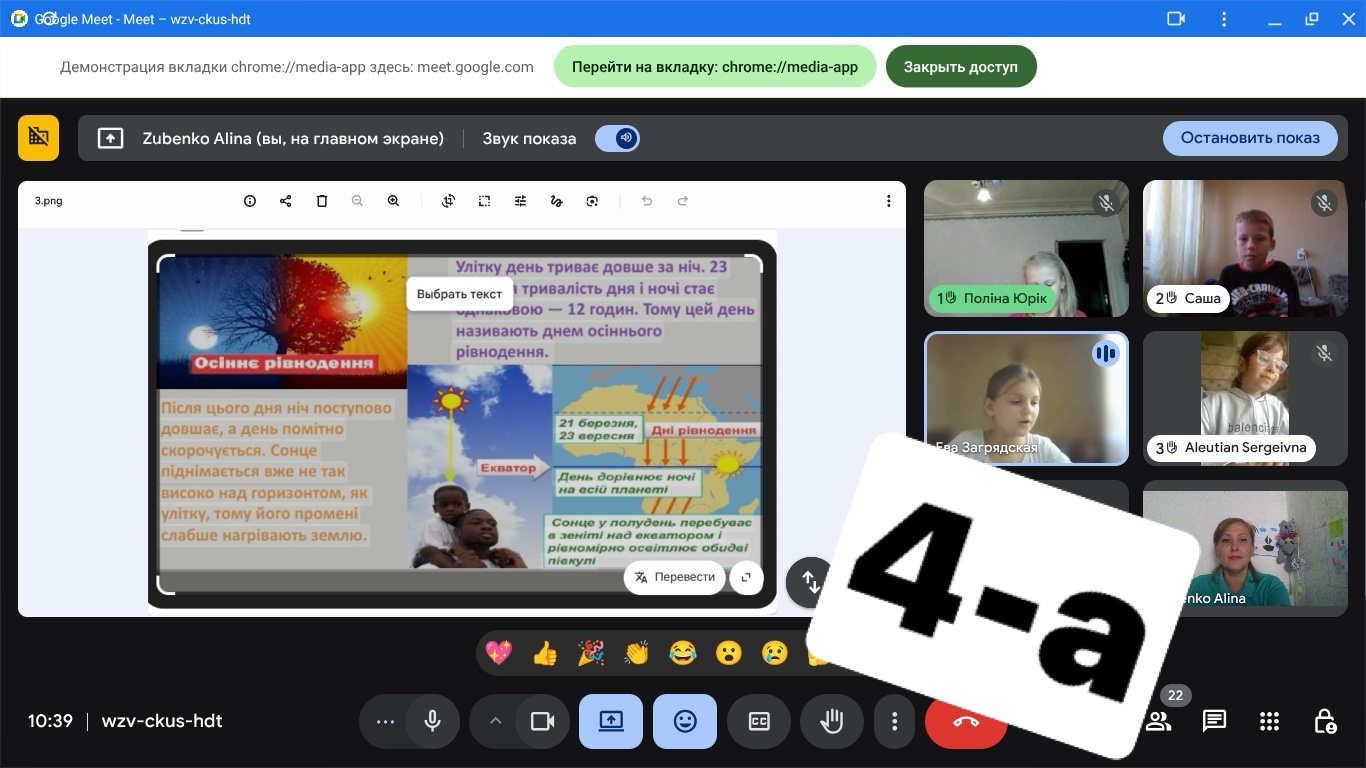1366x768 pixels.
Task: Select Ева Заградская's video tile
Action: [1026, 398]
